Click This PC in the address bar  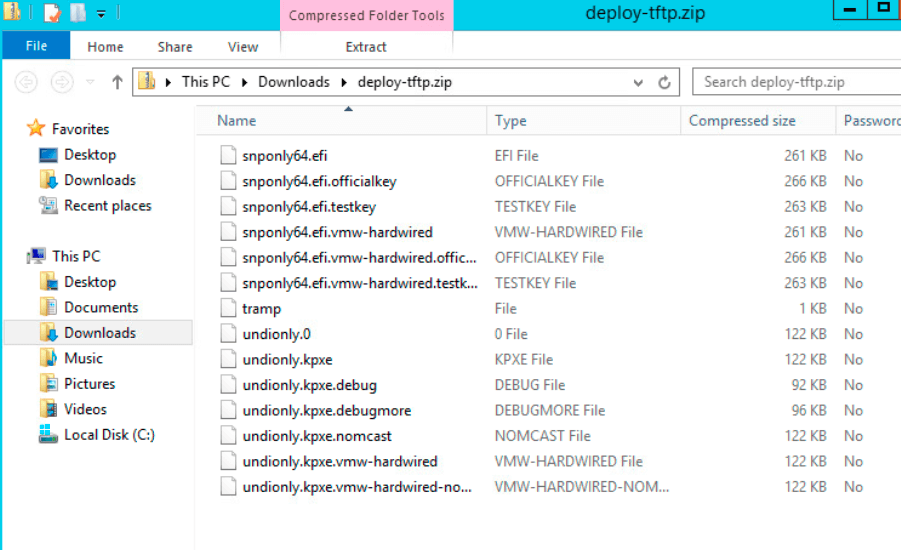coord(206,82)
